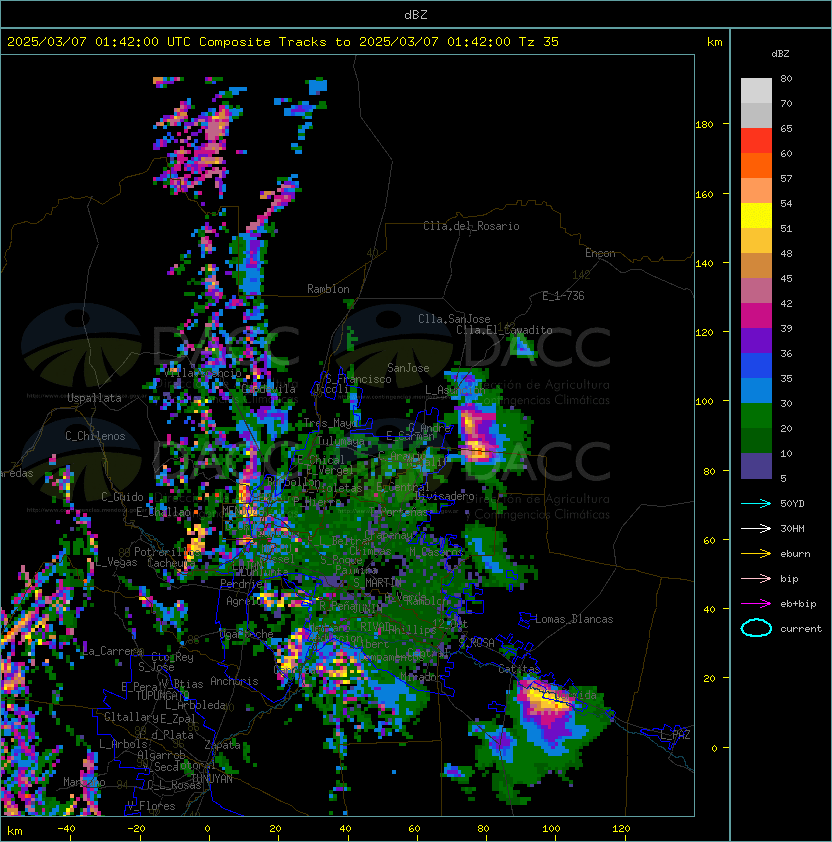The height and width of the screenshot is (842, 832).
Task: Select the bright green 30 dBZ legend swatch
Action: coord(756,416)
